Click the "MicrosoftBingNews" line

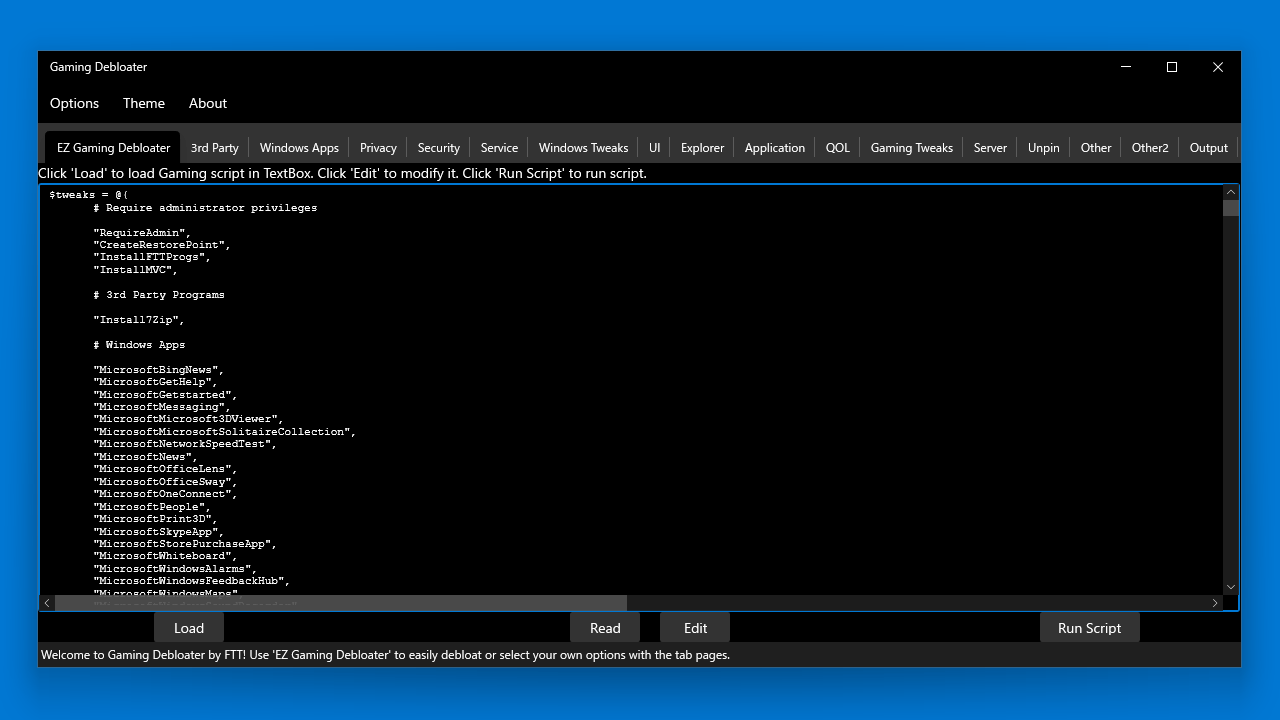pos(158,370)
